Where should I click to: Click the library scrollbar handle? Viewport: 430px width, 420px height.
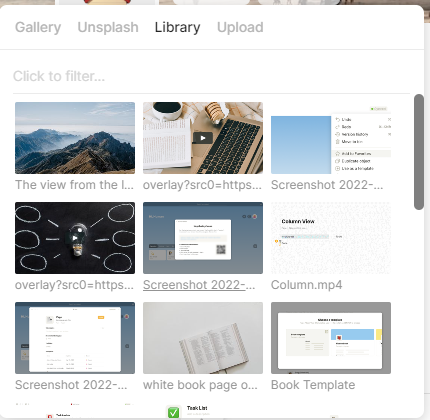click(x=419, y=152)
